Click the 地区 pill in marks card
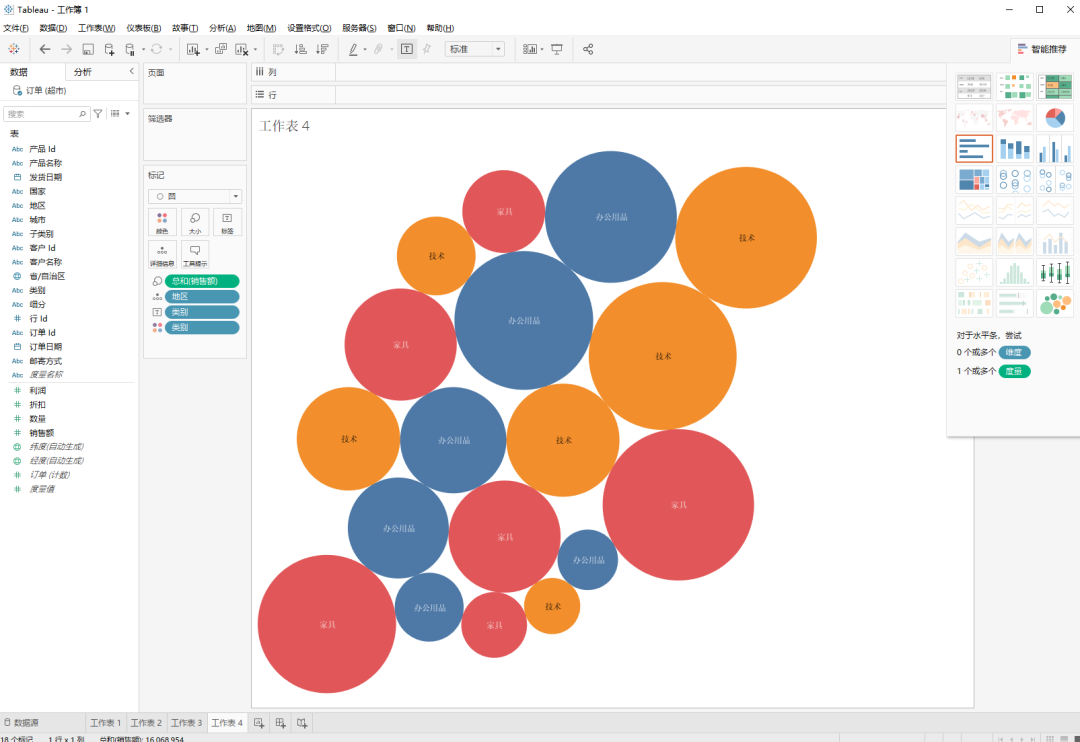Viewport: 1080px width, 742px height. 202,296
